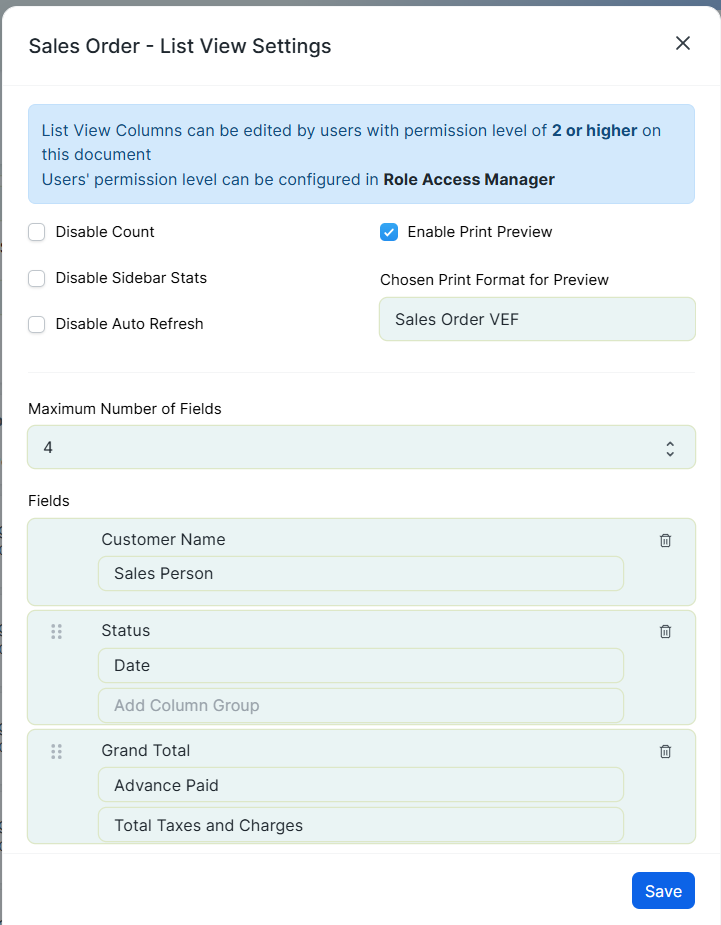Save the list view settings

tap(663, 891)
